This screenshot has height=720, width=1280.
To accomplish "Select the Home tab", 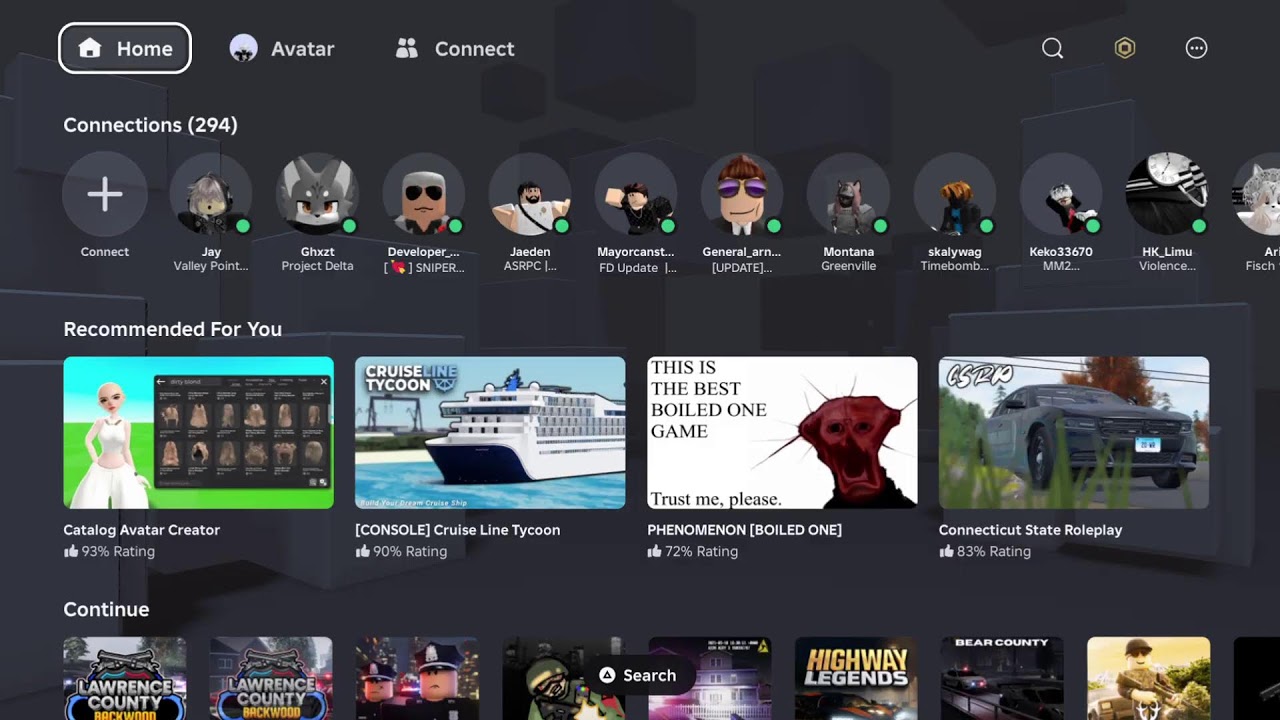I will coord(125,48).
